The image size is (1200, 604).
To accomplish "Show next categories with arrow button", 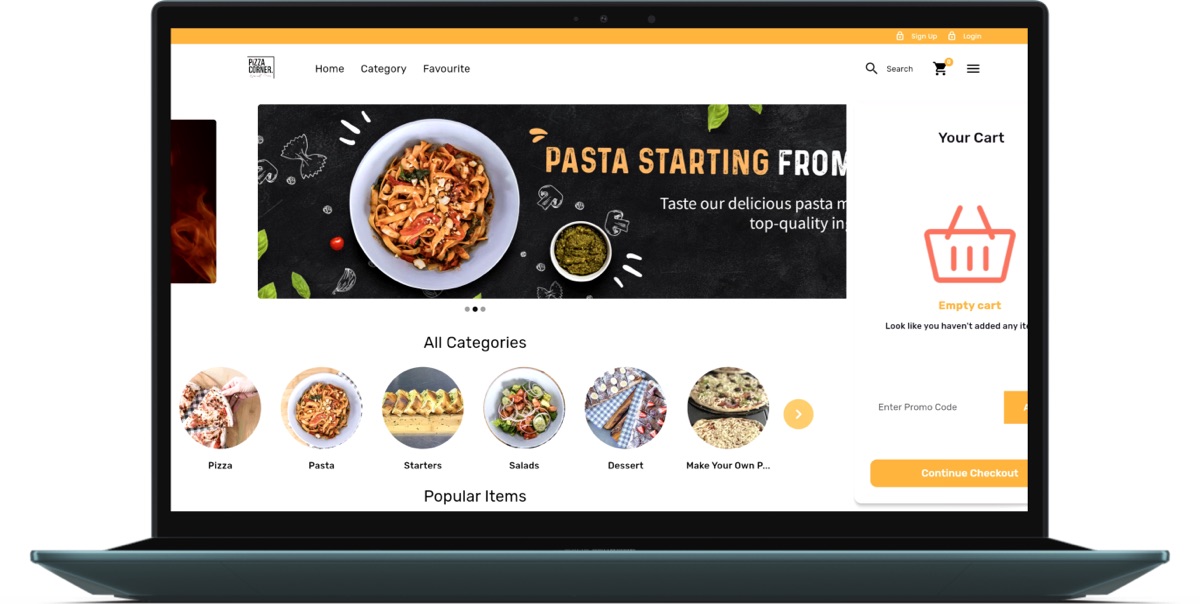I will tap(798, 414).
